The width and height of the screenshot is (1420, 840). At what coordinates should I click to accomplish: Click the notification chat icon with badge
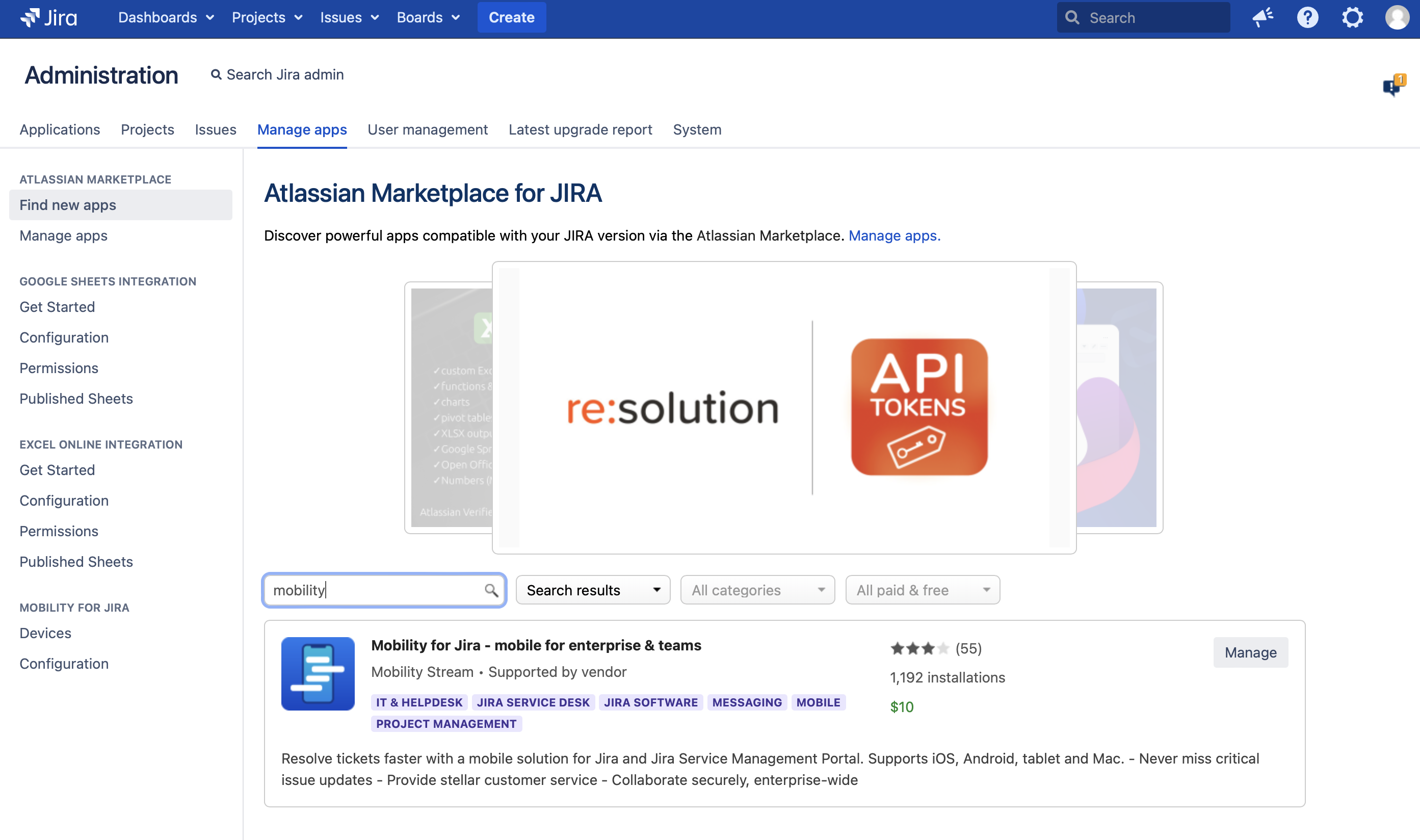coord(1393,86)
